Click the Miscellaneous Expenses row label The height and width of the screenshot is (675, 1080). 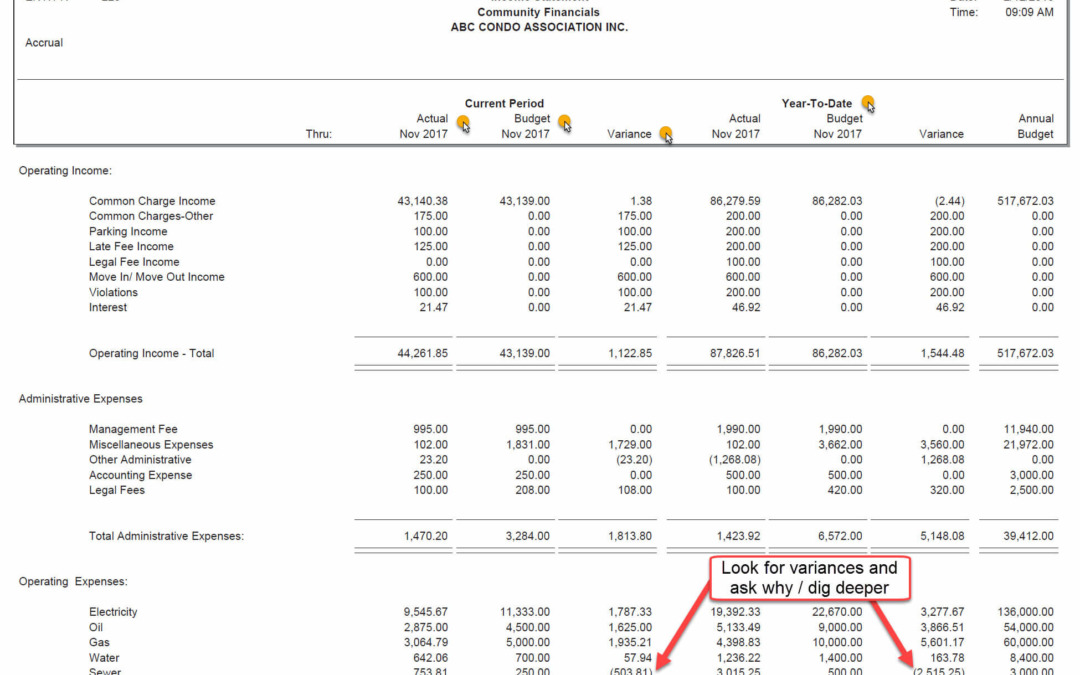151,445
